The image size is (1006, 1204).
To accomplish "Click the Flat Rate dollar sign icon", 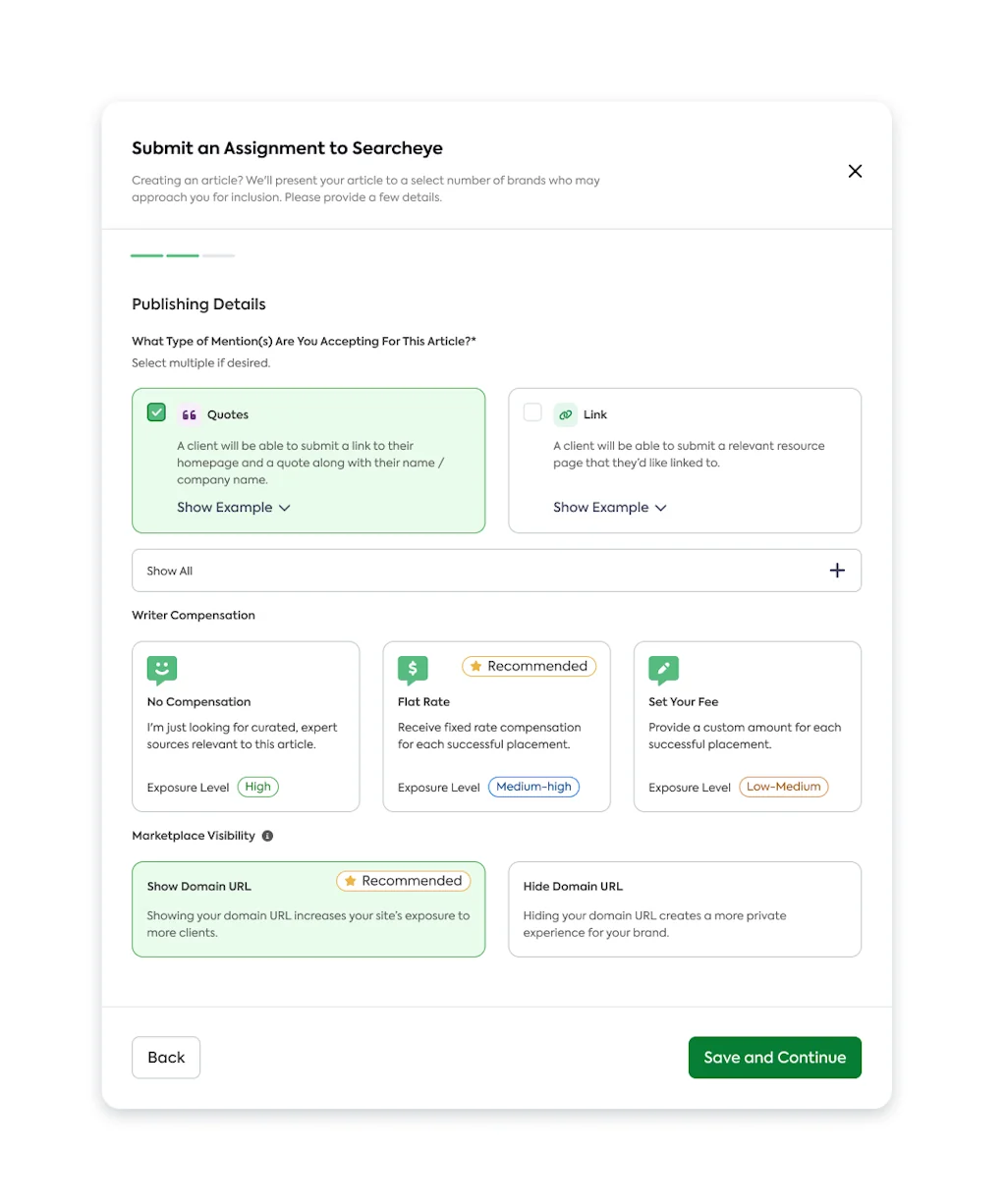I will click(x=413, y=670).
